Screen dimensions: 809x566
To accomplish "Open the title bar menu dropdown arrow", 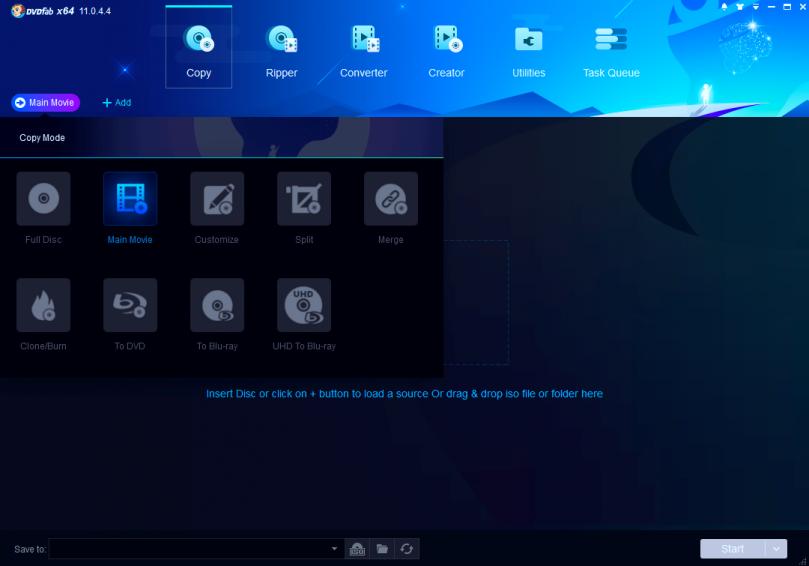I will tap(756, 7).
